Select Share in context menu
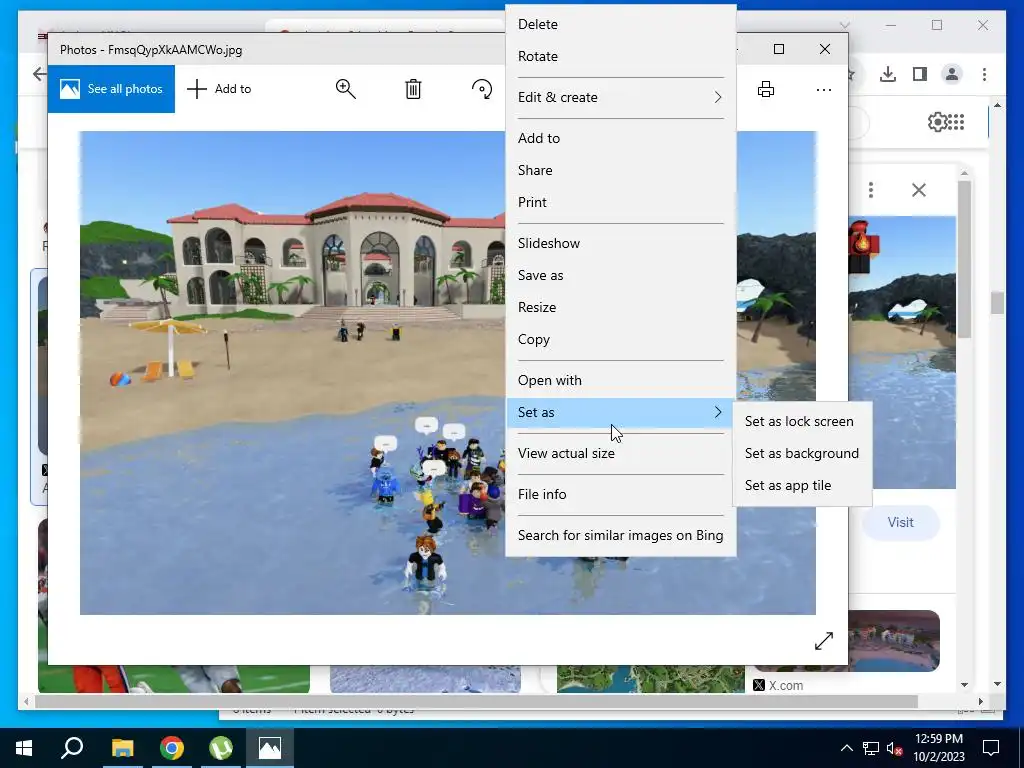This screenshot has width=1024, height=768. click(x=620, y=170)
